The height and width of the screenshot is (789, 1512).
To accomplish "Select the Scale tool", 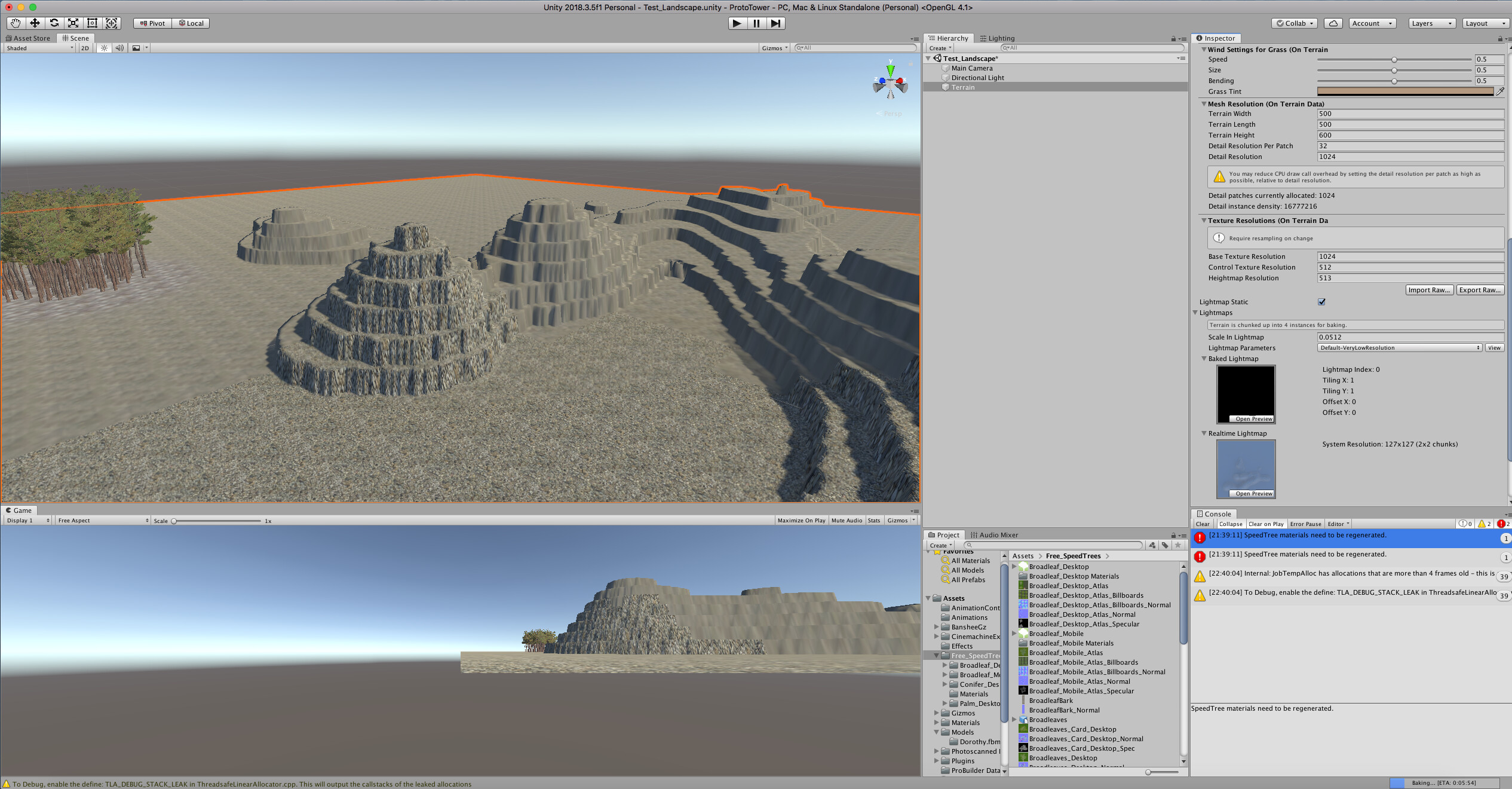I will tap(73, 23).
